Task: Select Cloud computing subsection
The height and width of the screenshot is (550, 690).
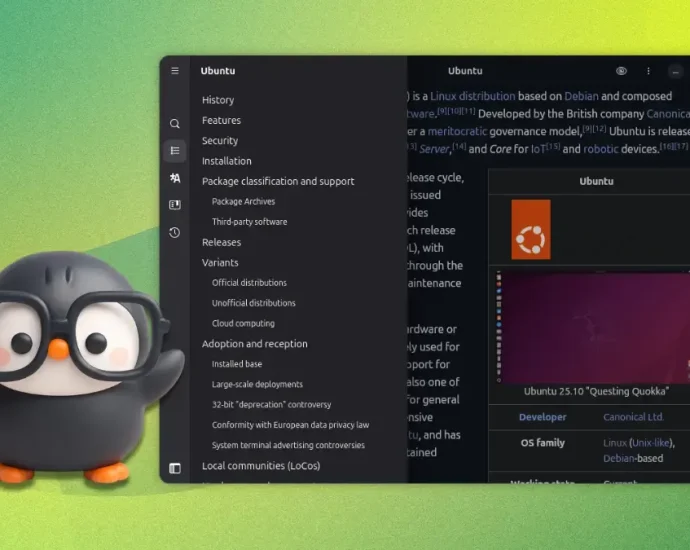Action: click(x=243, y=323)
